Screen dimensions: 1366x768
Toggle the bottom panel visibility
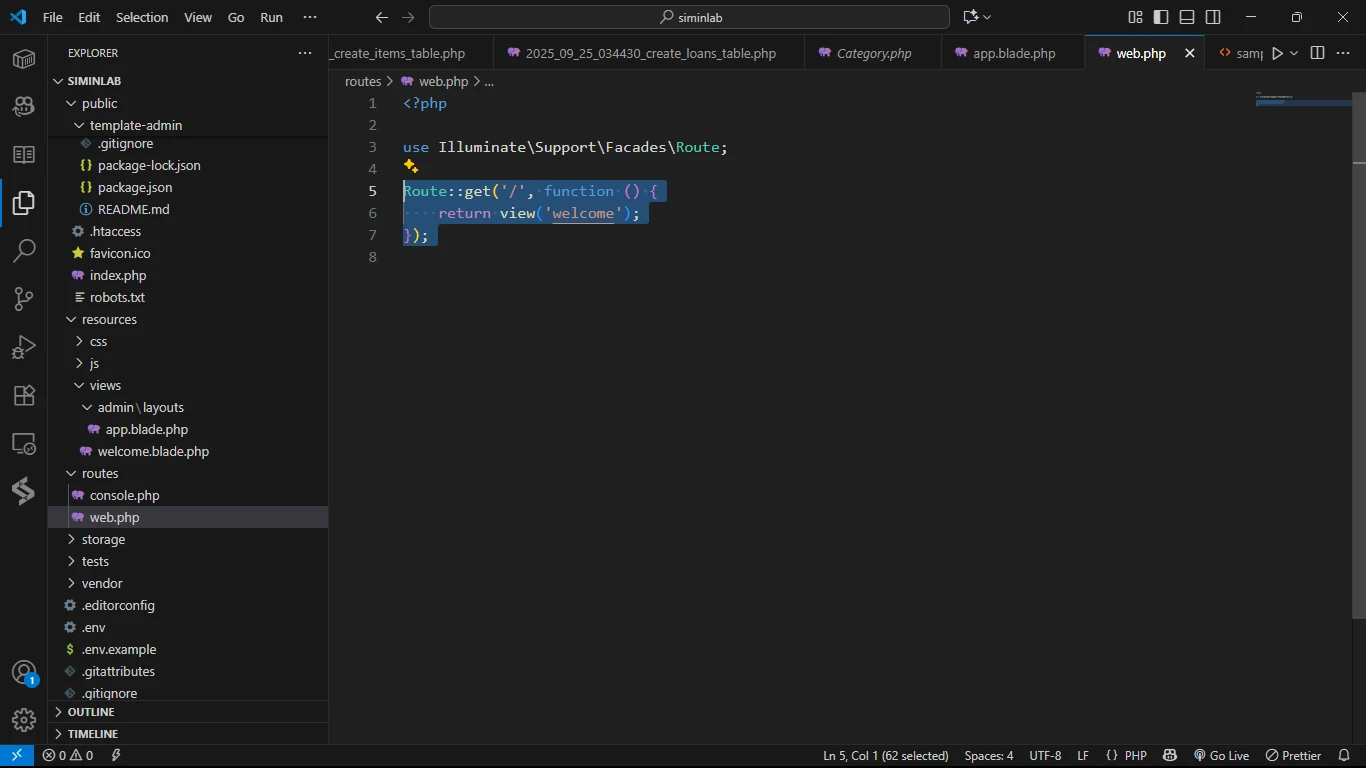1187,17
